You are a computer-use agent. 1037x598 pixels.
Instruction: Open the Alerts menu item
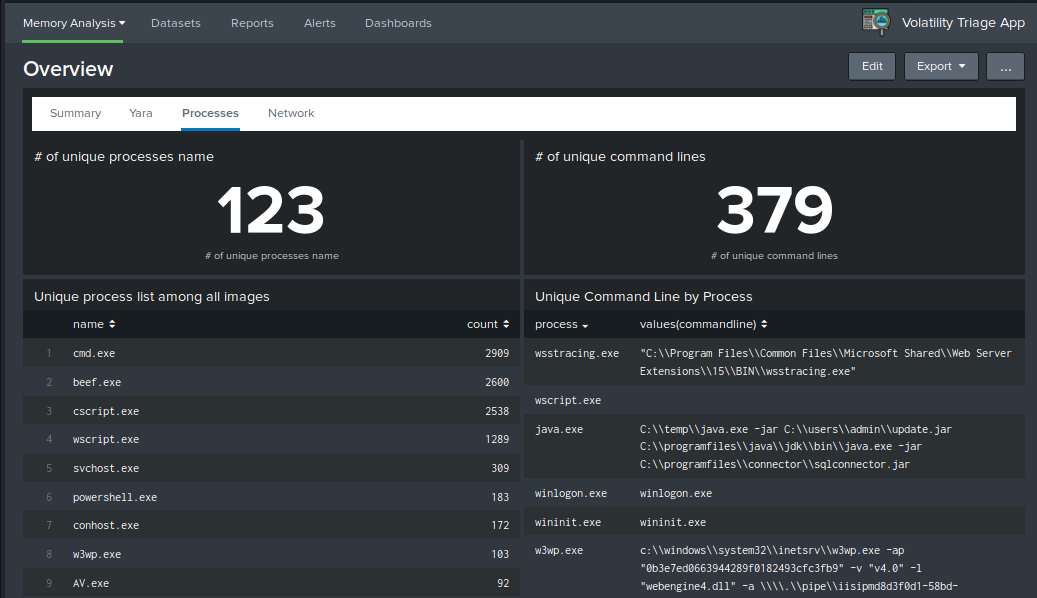point(319,23)
